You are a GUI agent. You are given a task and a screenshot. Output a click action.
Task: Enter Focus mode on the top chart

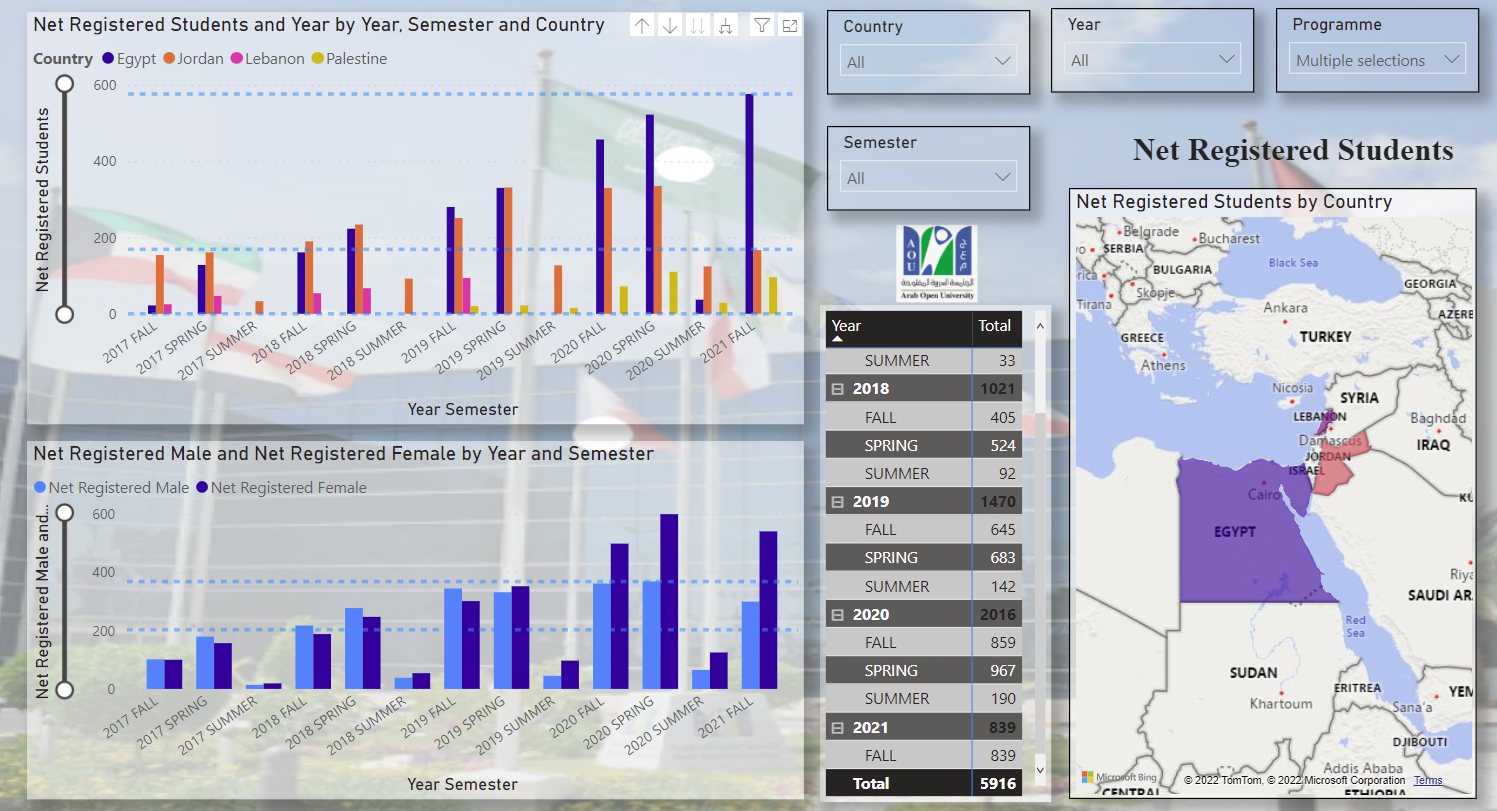click(x=790, y=26)
